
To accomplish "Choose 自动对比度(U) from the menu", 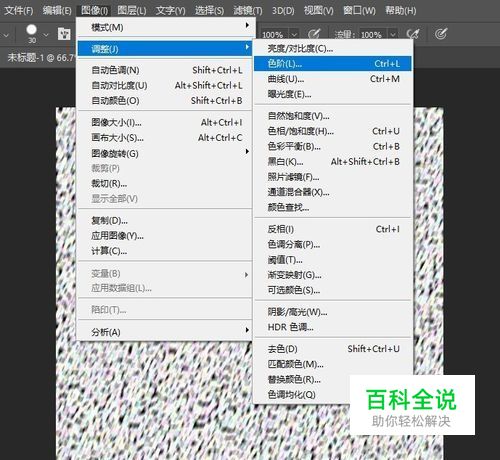I will coord(164,85).
